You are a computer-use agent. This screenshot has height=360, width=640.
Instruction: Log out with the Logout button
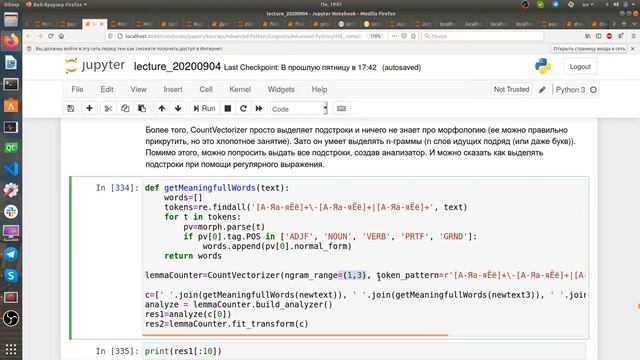click(x=580, y=67)
